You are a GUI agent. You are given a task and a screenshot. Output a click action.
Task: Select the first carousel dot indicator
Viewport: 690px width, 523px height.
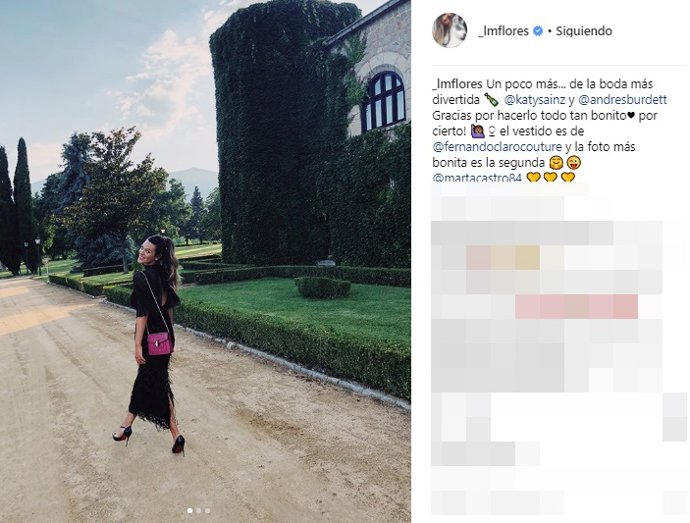tap(190, 511)
